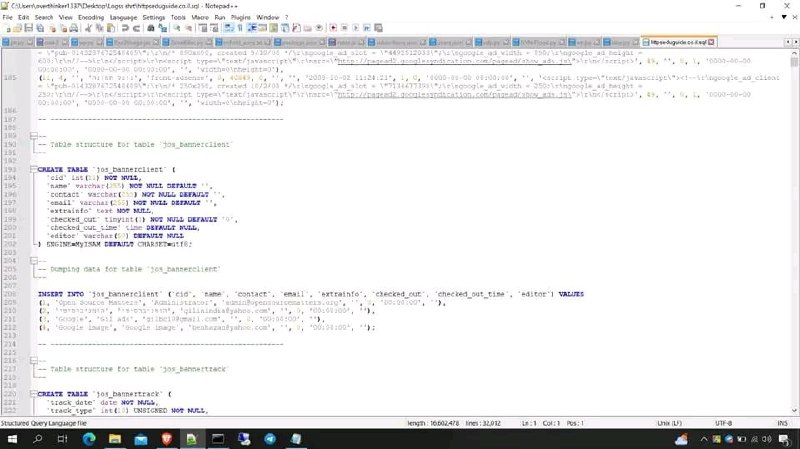Click the Undo arrow icon
The height and width of the screenshot is (449, 800).
(x=125, y=28)
